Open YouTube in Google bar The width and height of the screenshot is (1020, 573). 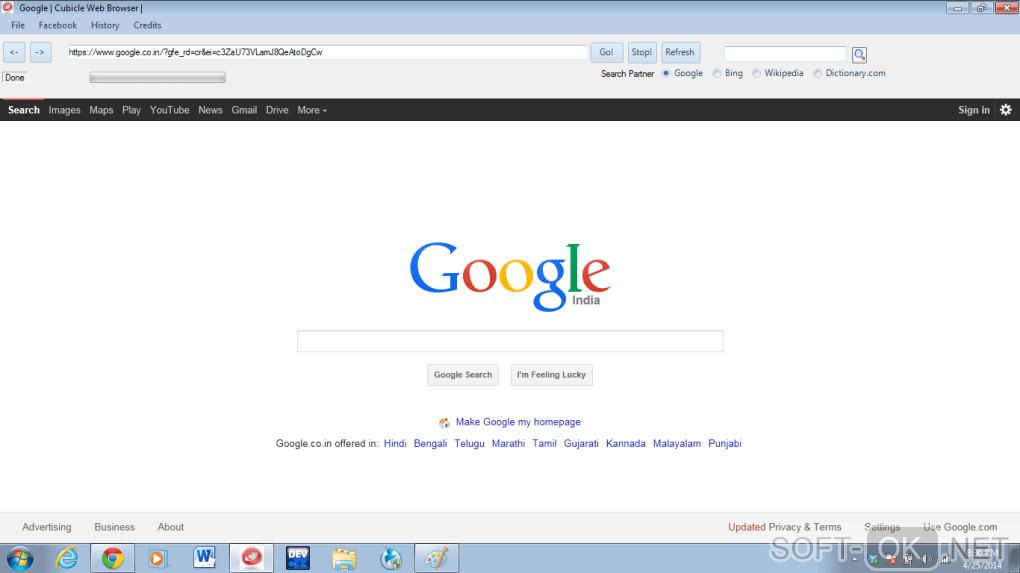169,110
